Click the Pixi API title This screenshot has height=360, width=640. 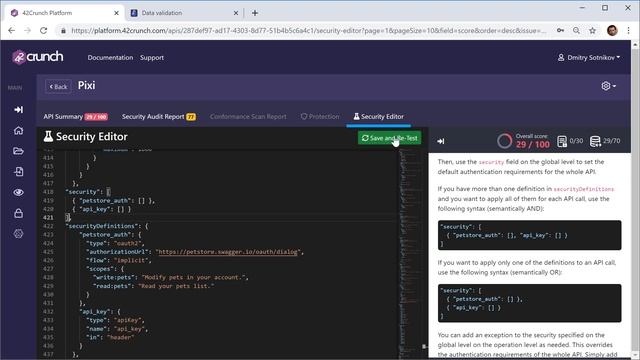(x=87, y=85)
